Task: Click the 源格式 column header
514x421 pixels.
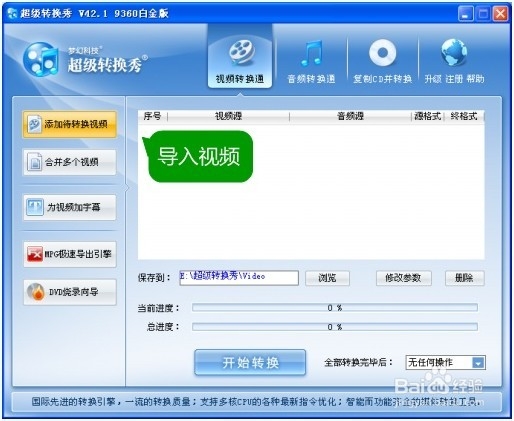Action: (428, 116)
